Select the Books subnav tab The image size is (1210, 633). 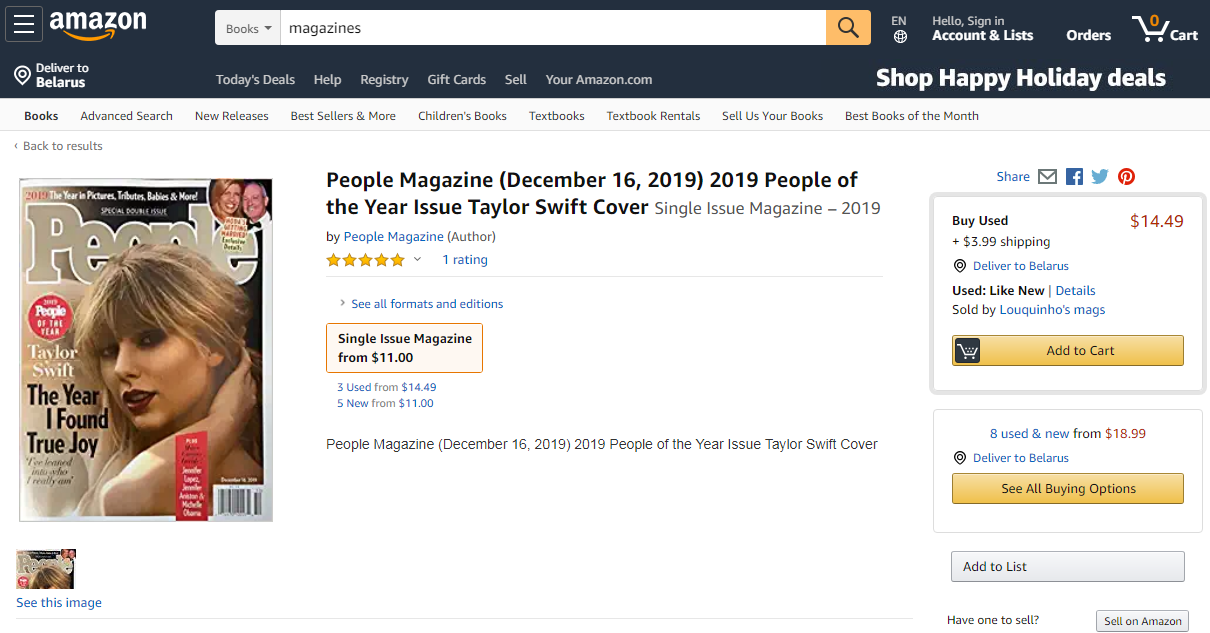(41, 116)
